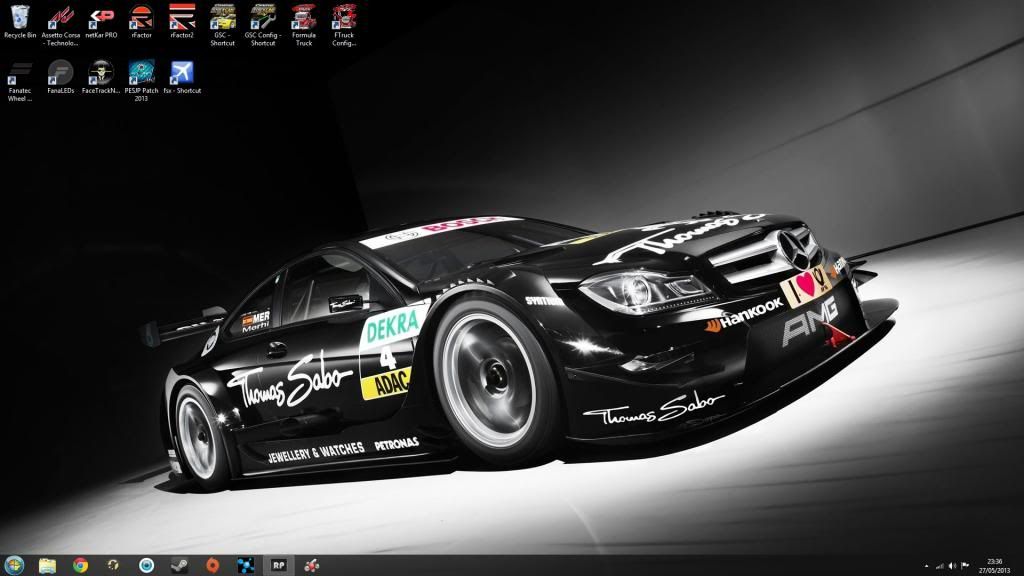Launch Assetto Corsa Technology Preview shortcut
Image resolution: width=1024 pixels, height=576 pixels.
(x=61, y=25)
